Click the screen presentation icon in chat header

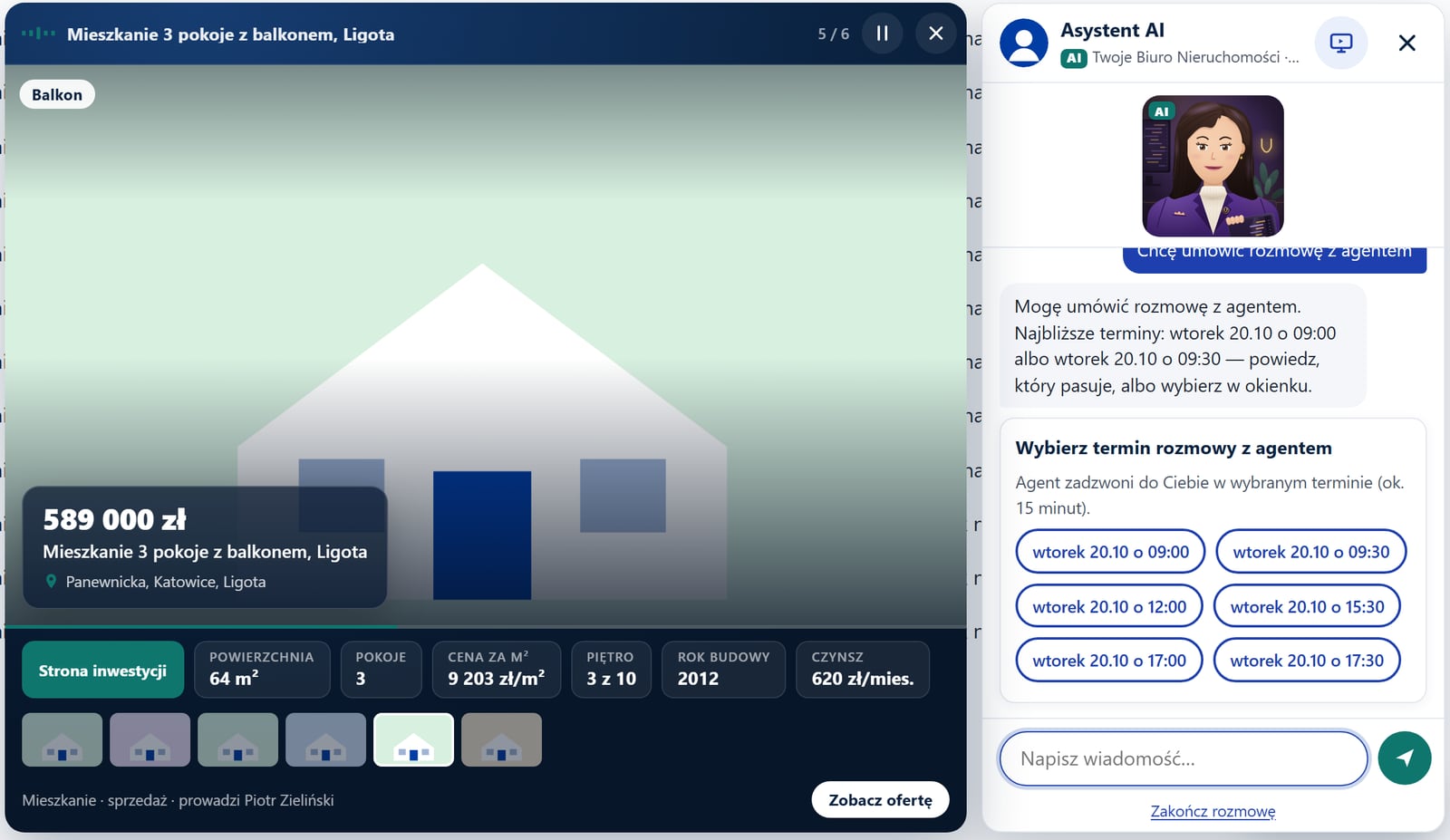coord(1341,43)
